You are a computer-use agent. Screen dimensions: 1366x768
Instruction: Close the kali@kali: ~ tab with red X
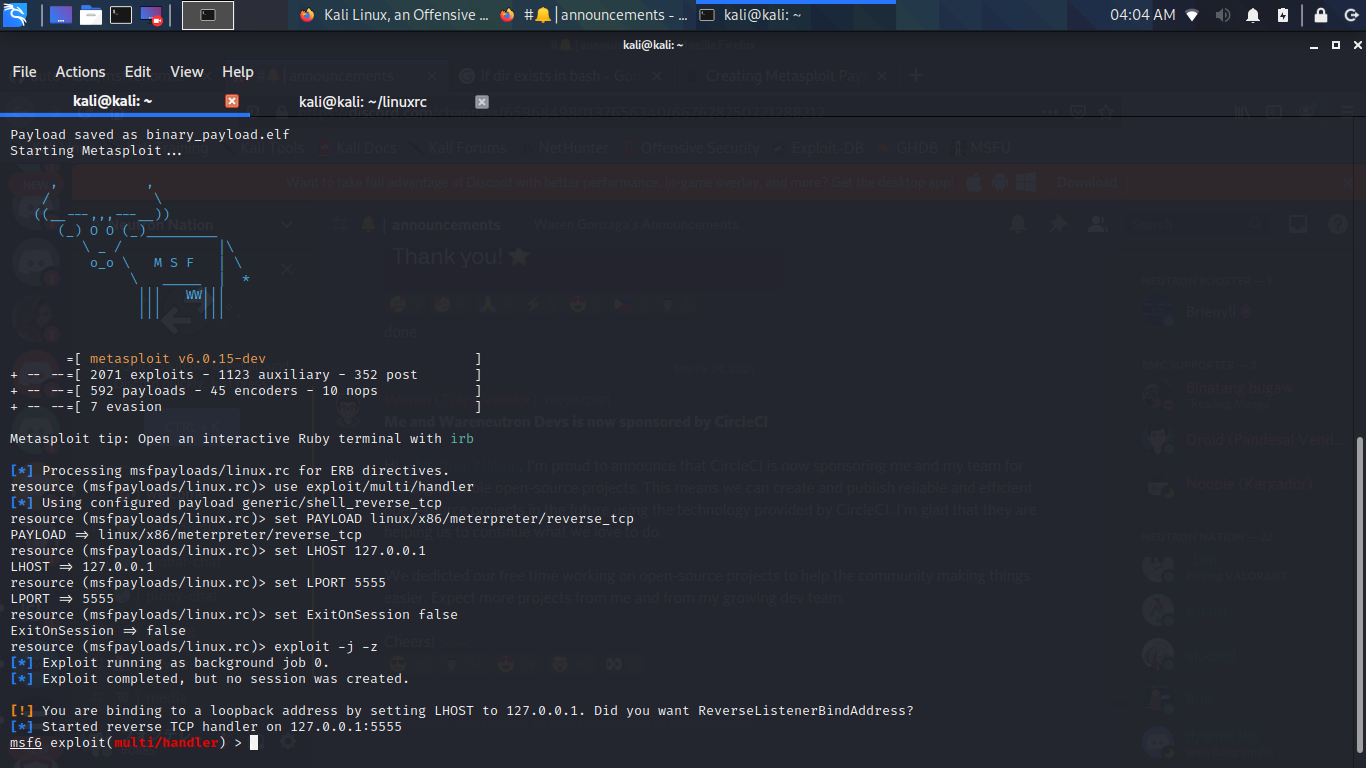point(232,101)
